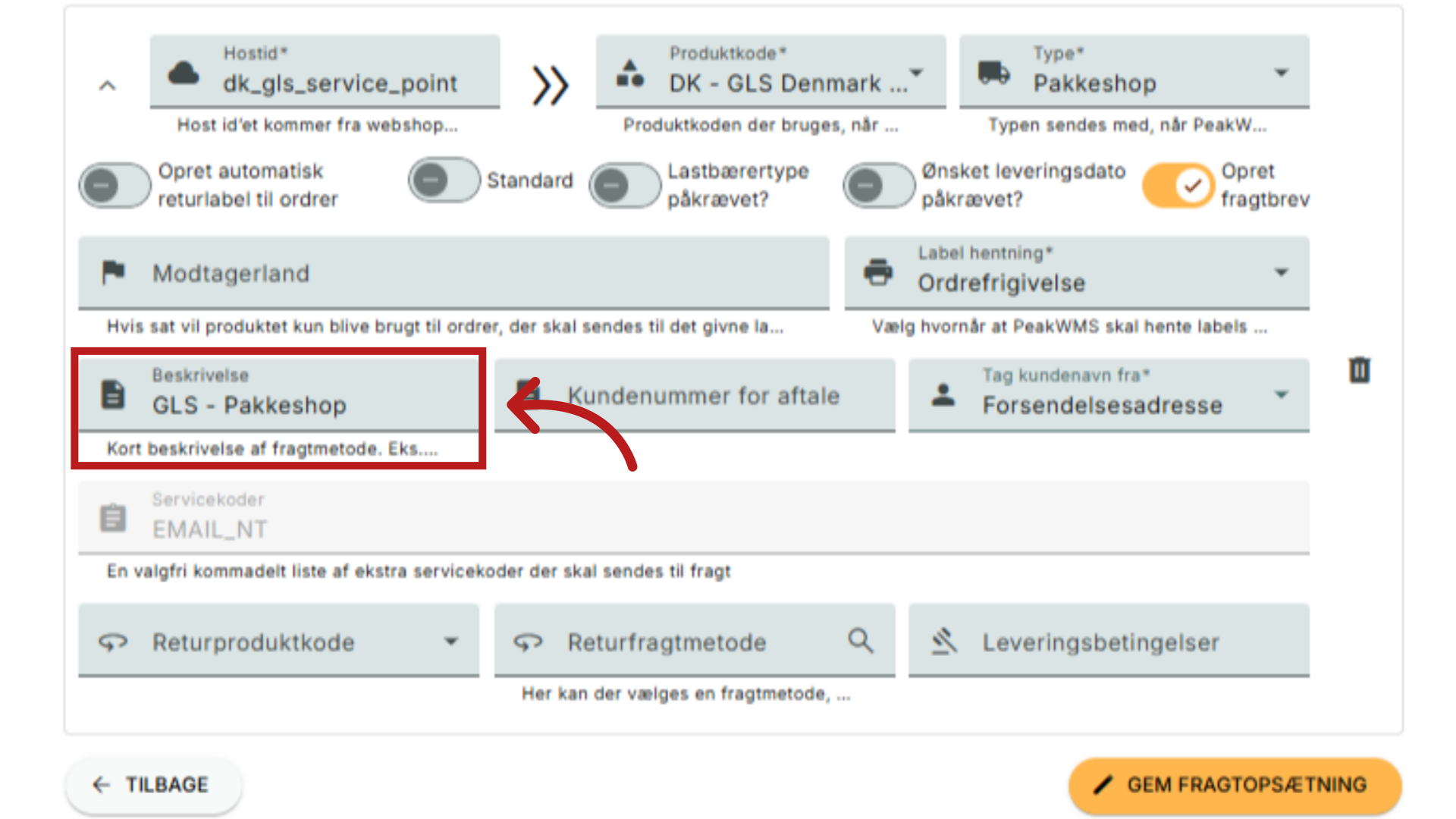Collapse the shipping setup panel chevron
Image resolution: width=1456 pixels, height=819 pixels.
click(108, 86)
